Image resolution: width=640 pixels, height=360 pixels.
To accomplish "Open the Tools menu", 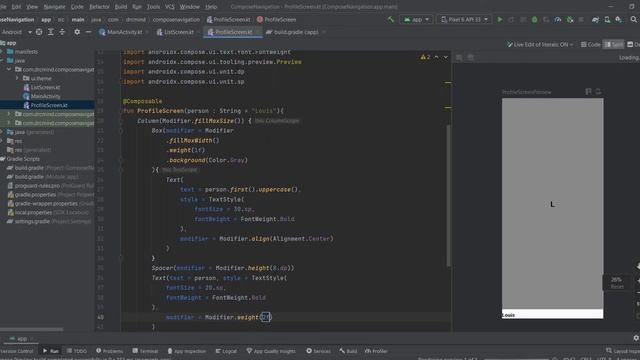I will pyautogui.click(x=153, y=7).
